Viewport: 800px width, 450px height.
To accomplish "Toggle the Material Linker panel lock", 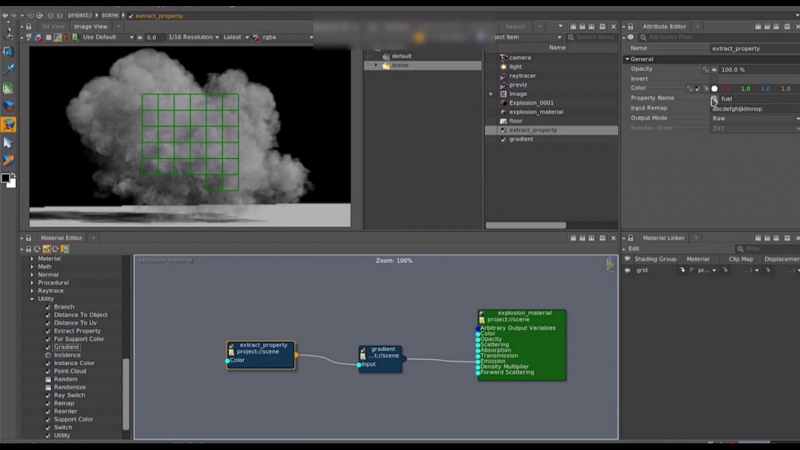I will point(631,238).
